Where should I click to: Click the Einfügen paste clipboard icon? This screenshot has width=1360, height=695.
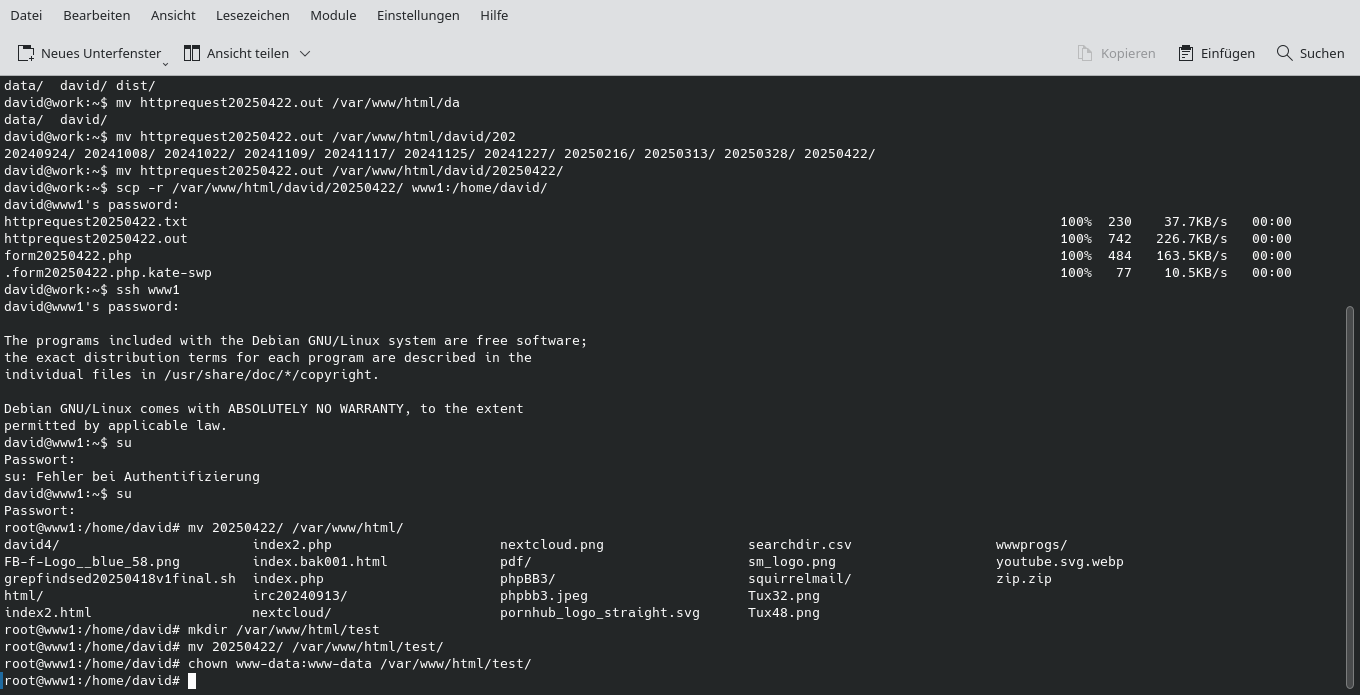[x=1186, y=53]
